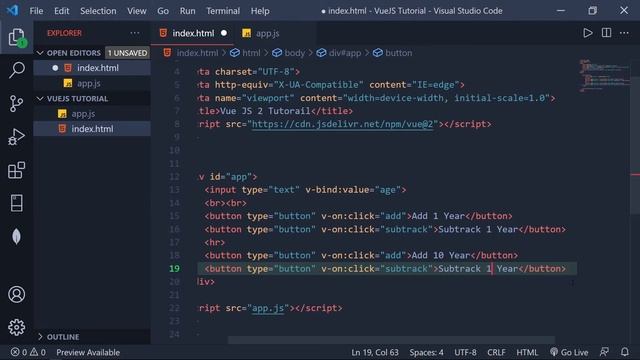
Task: Open notifications bell in status bar
Action: (x=624, y=352)
